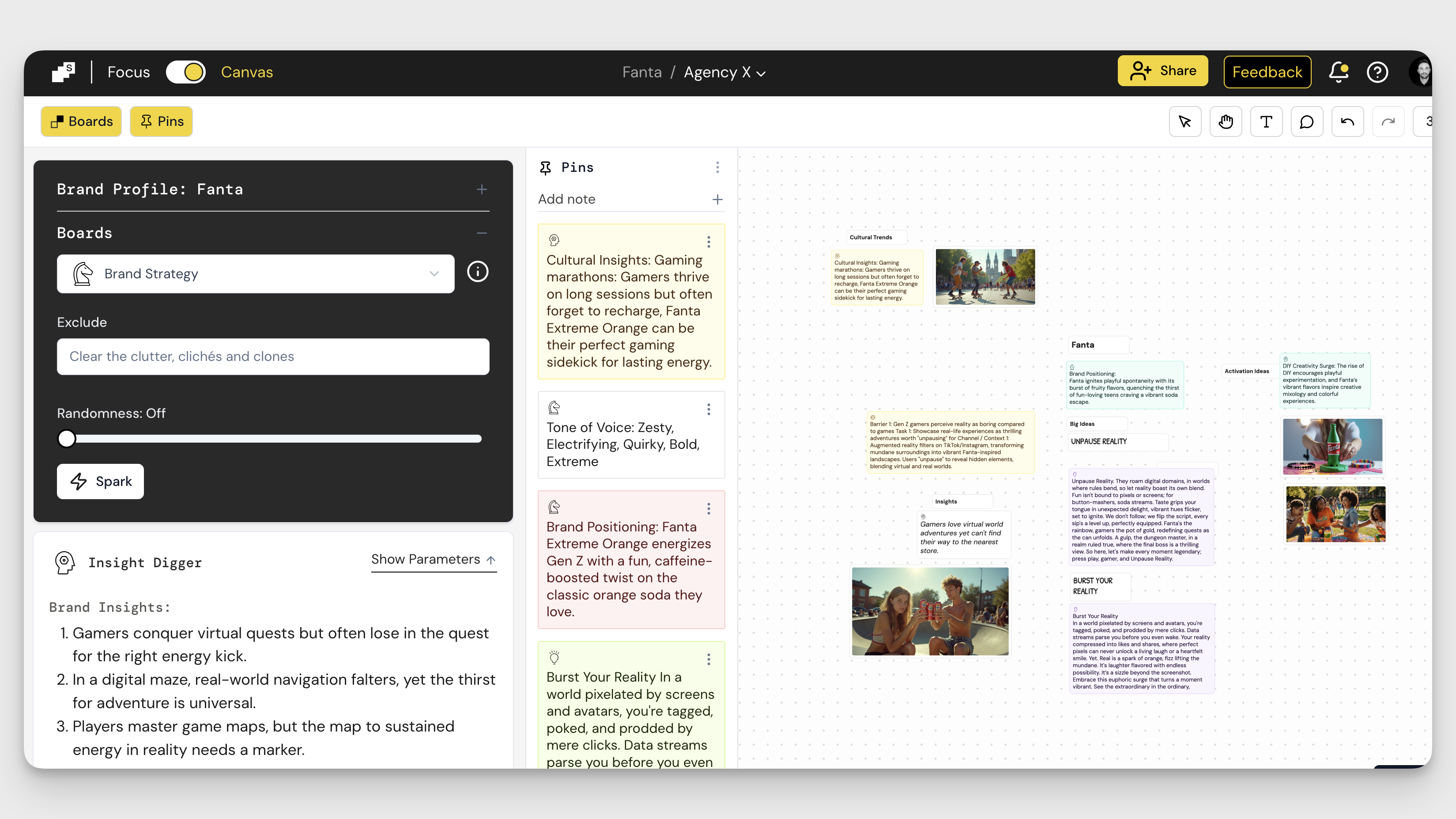
Task: Click the Exclude text input field
Action: (273, 356)
